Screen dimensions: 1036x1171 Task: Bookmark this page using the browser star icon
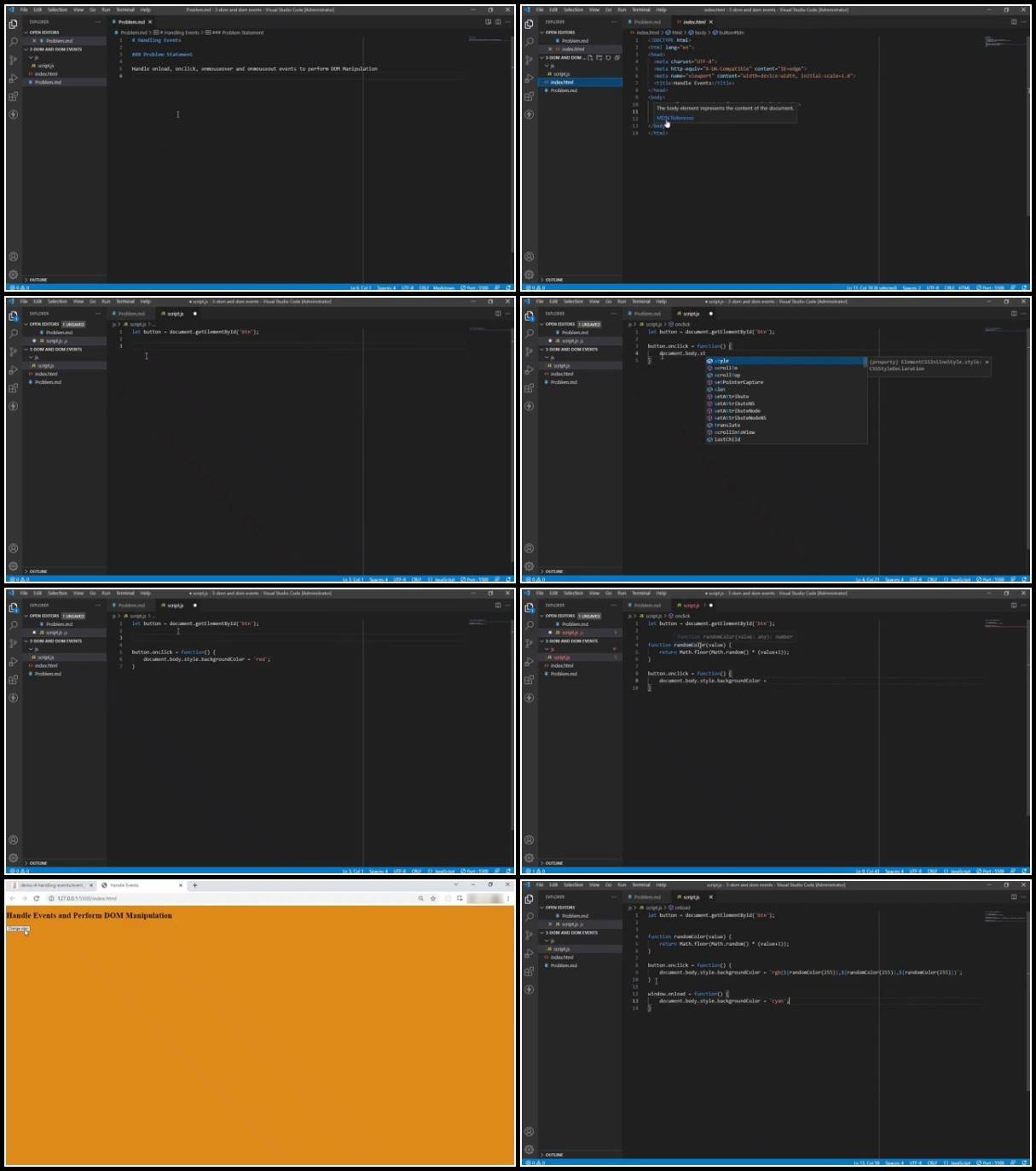(x=433, y=898)
